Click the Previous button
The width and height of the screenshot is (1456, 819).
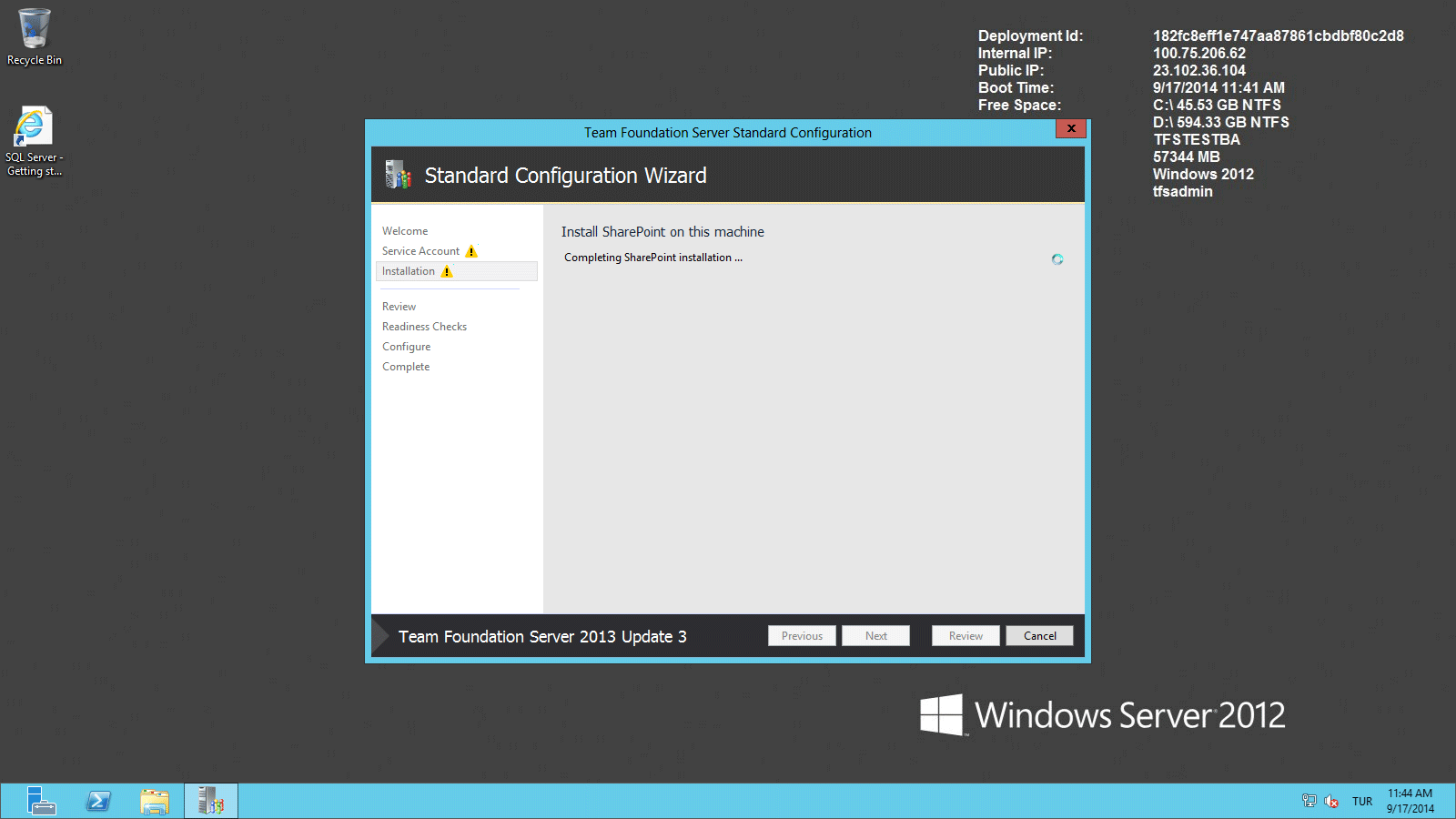pos(802,635)
